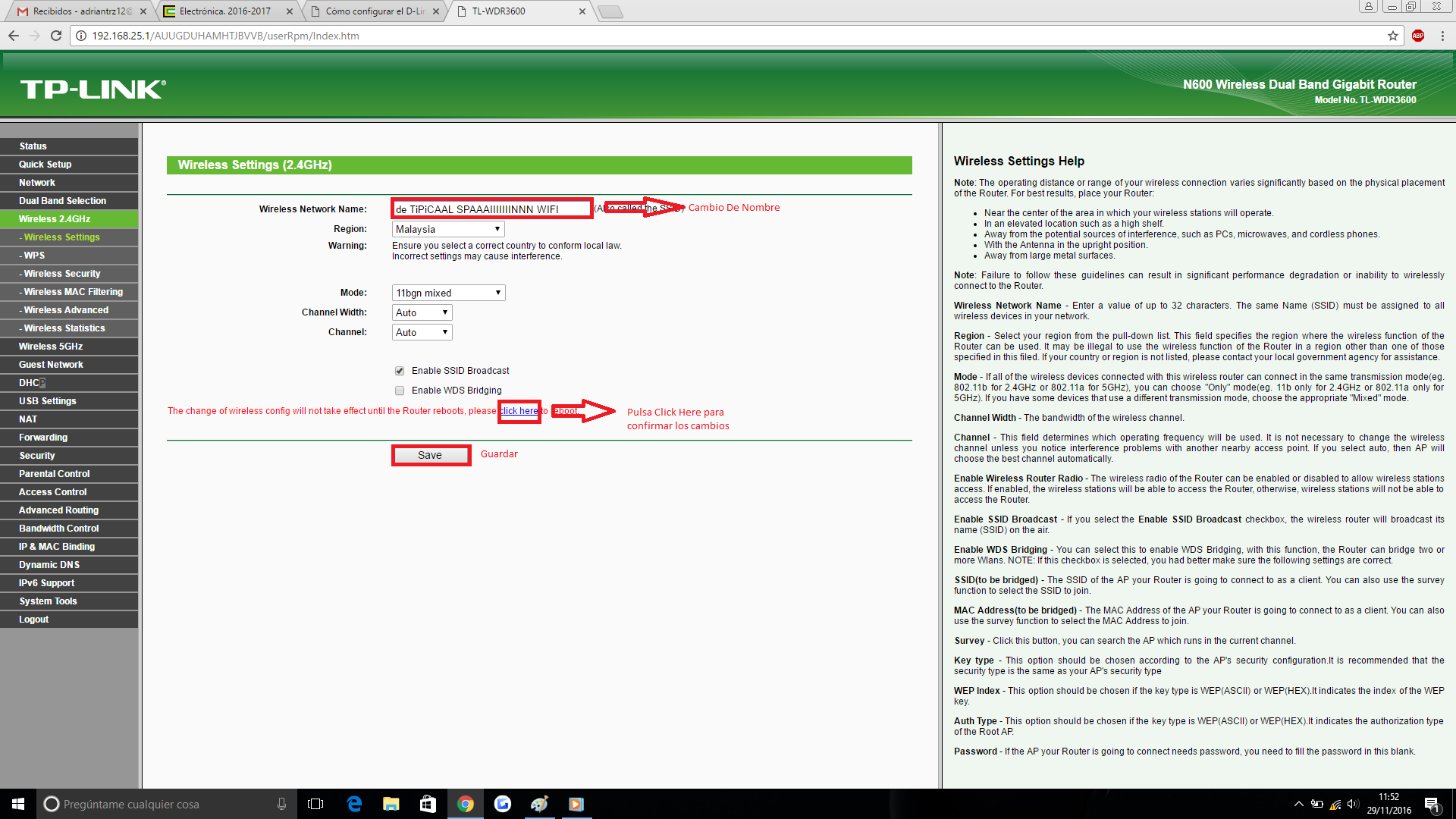Viewport: 1456px width, 819px height.
Task: Open Chrome three-dot menu
Action: 1442,36
